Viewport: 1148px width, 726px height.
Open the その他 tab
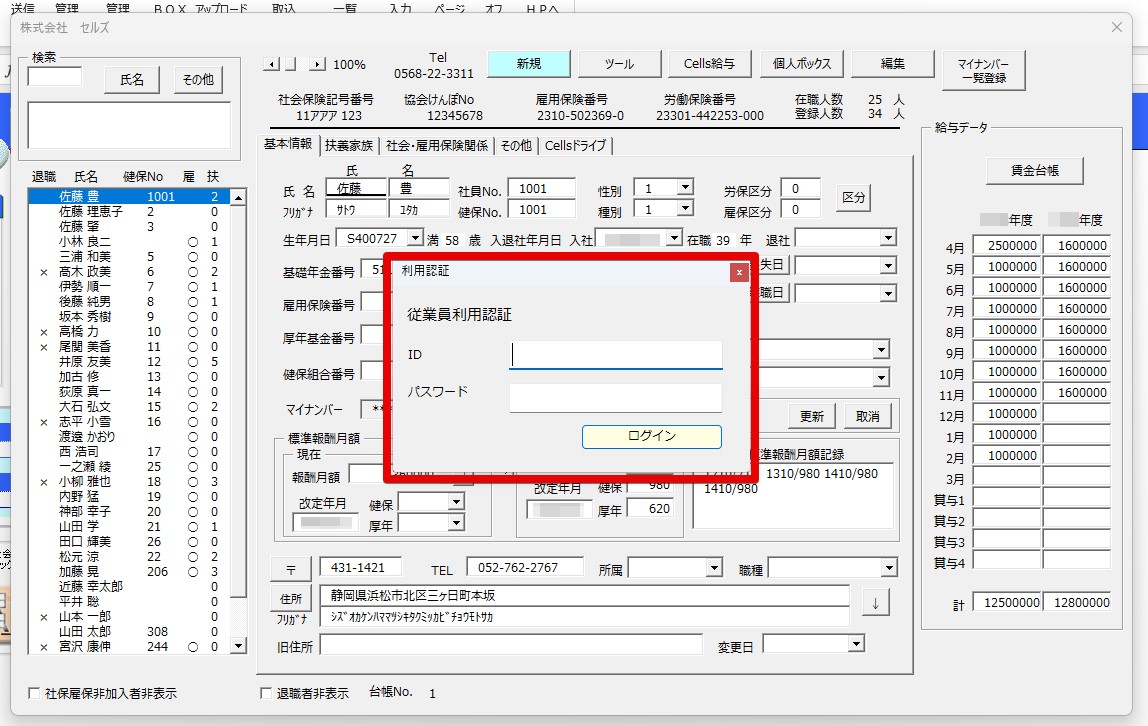click(516, 146)
